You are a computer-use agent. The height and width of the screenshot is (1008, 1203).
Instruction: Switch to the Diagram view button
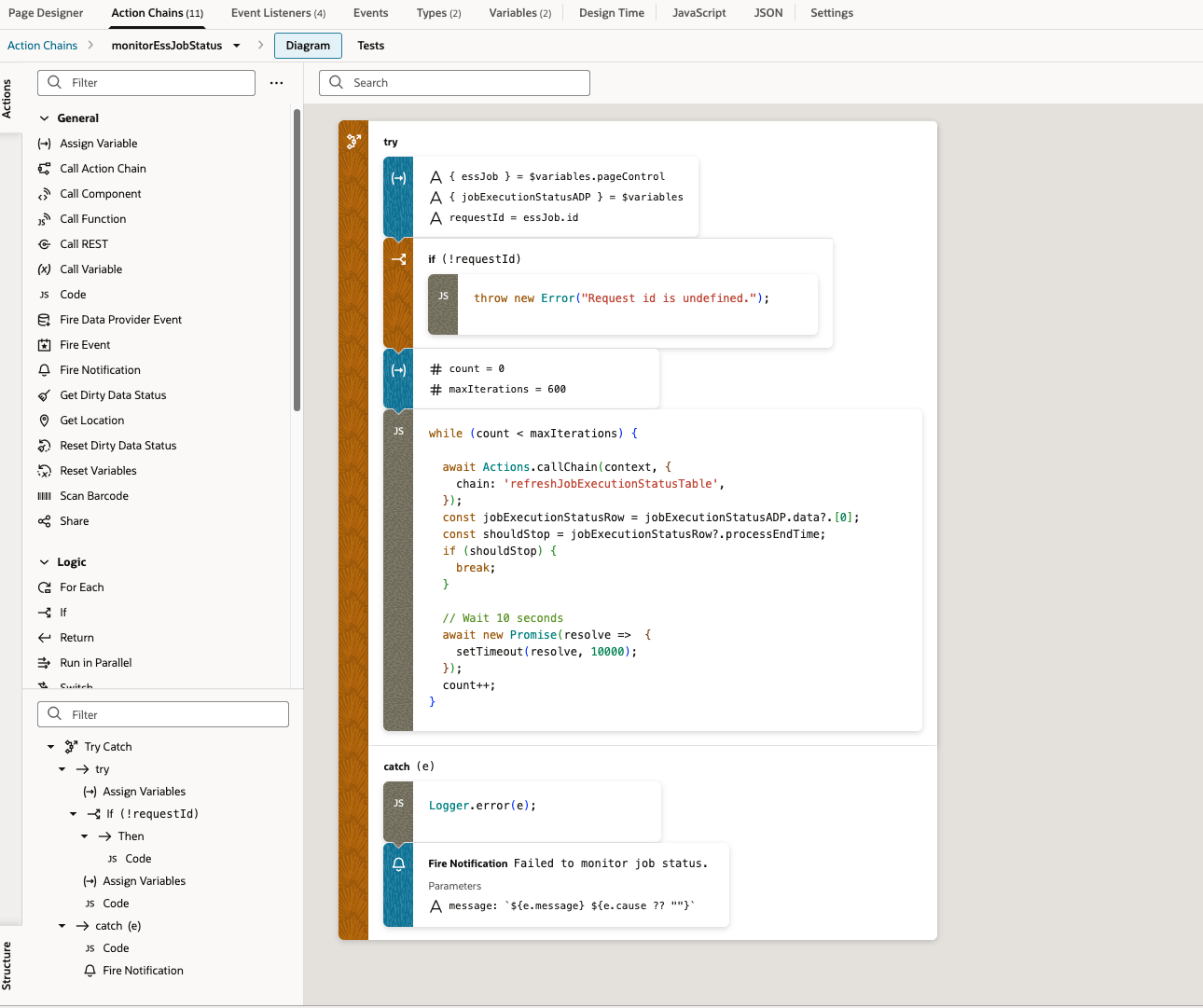308,46
